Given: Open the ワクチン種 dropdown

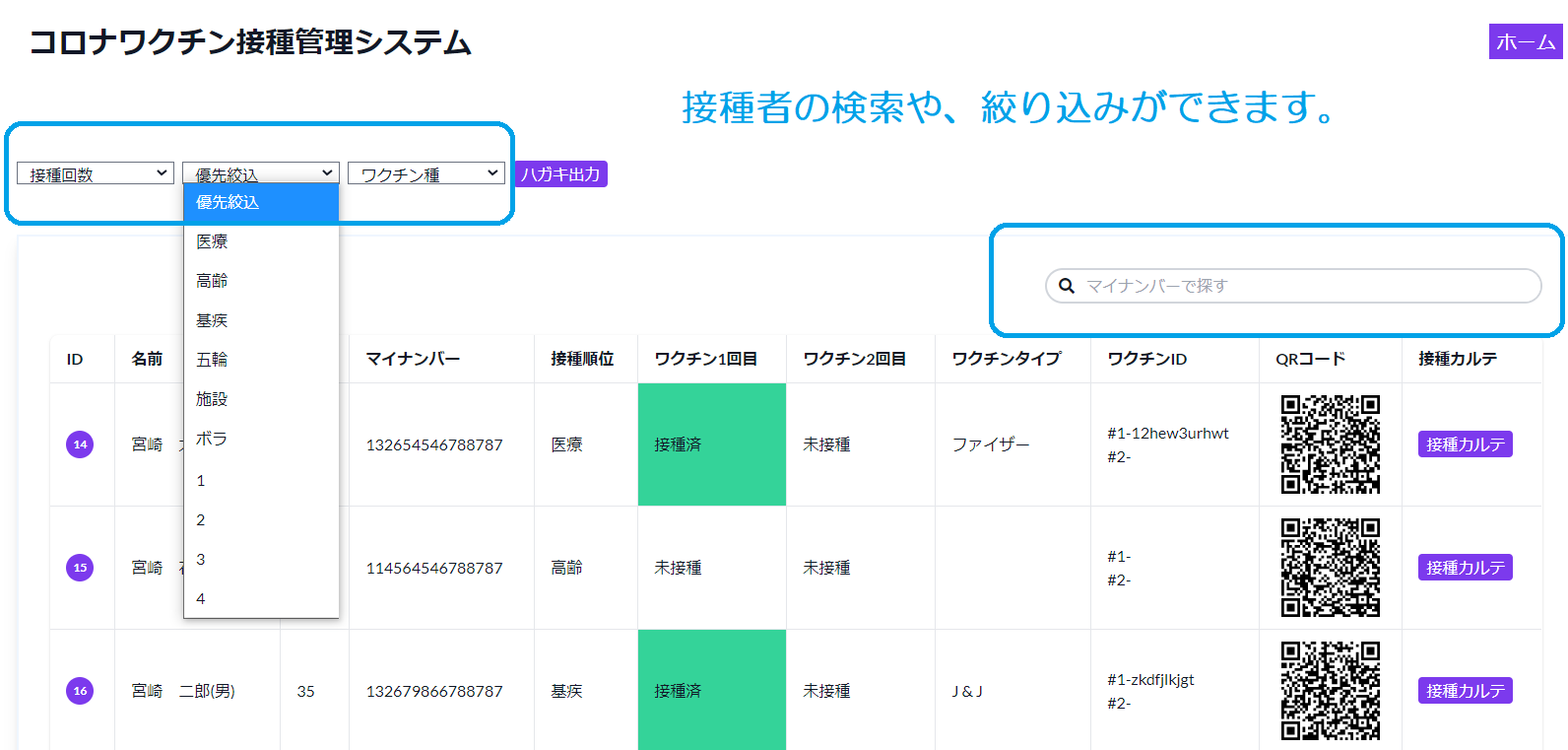Looking at the screenshot, I should pyautogui.click(x=426, y=173).
